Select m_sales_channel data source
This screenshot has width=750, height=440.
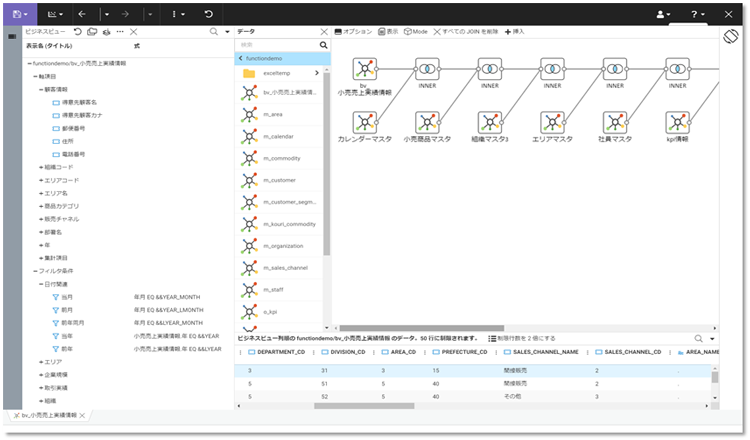click(x=279, y=268)
